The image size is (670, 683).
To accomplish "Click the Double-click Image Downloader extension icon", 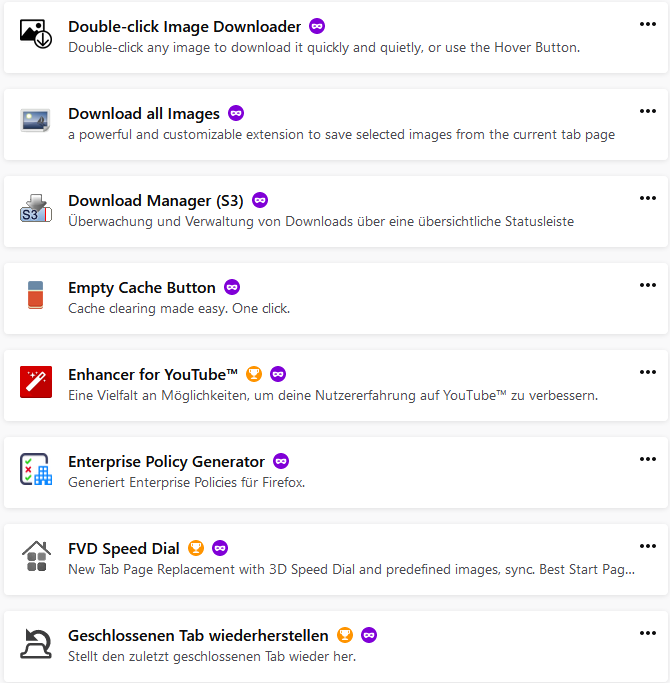I will click(35, 35).
